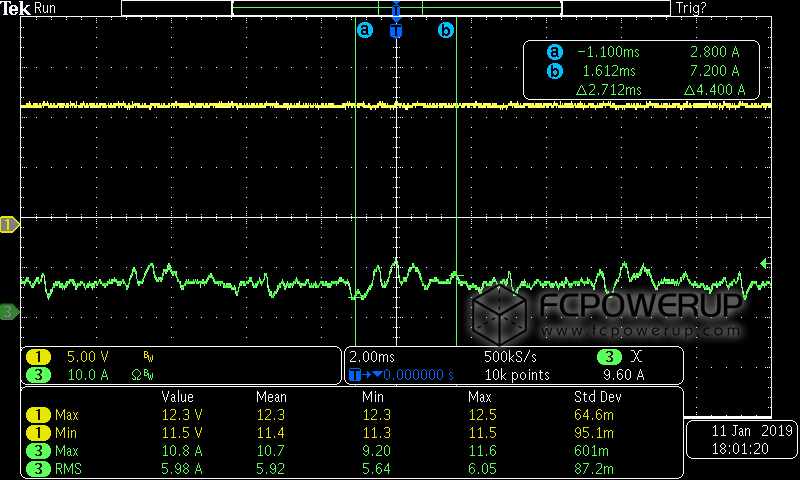Image resolution: width=800 pixels, height=480 pixels.
Task: Select the record view overview bar
Action: 396,8
